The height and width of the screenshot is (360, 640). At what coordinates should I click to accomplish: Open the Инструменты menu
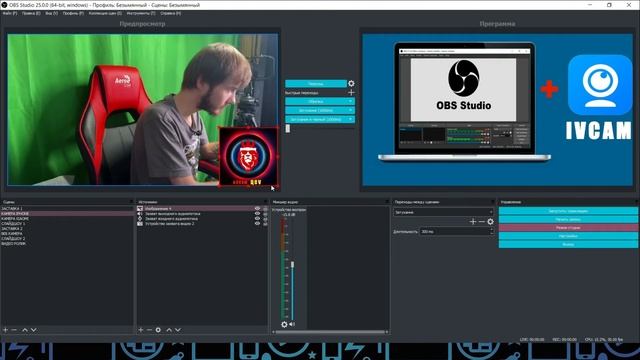(141, 13)
